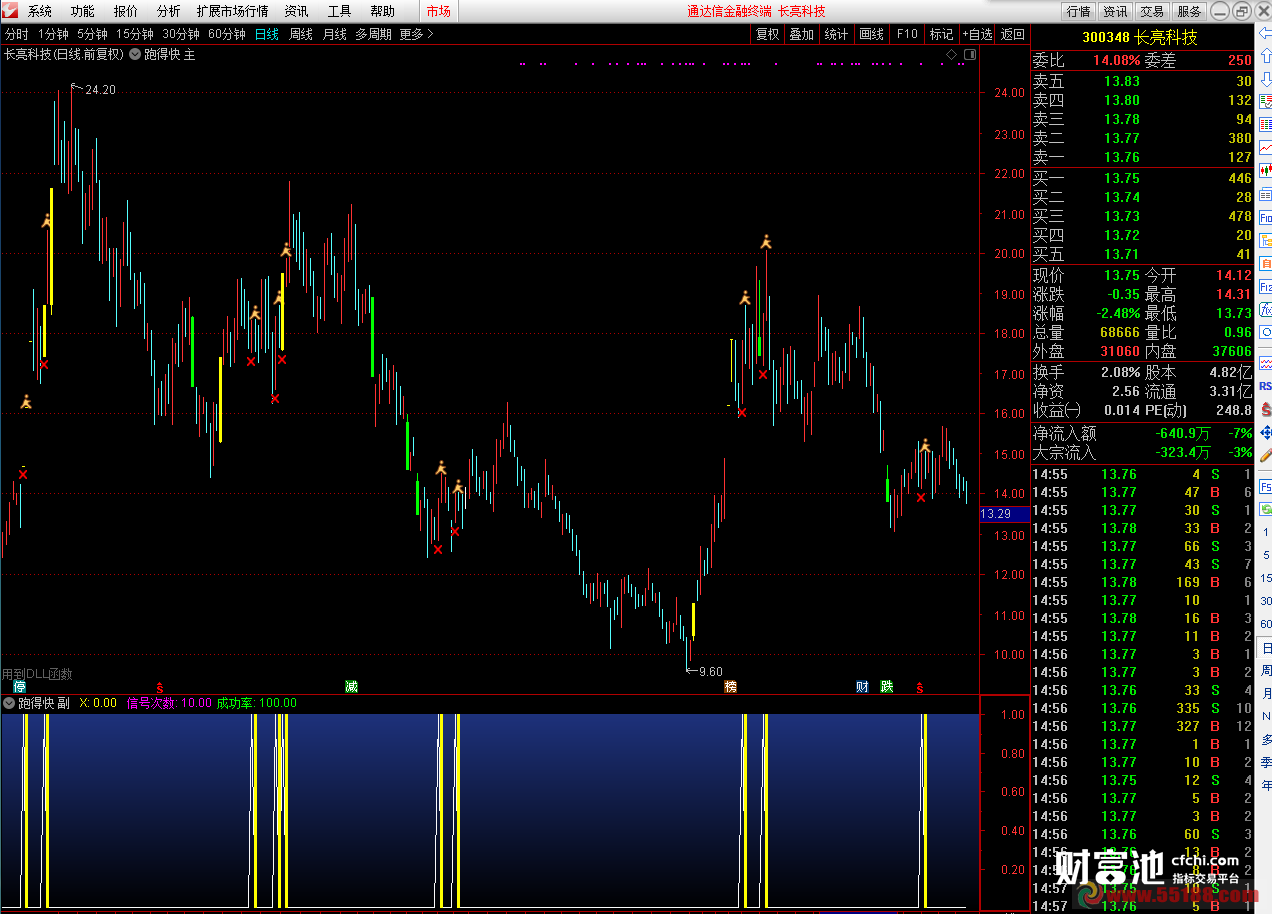
Task: Select the 15分钟 period tab
Action: [135, 34]
